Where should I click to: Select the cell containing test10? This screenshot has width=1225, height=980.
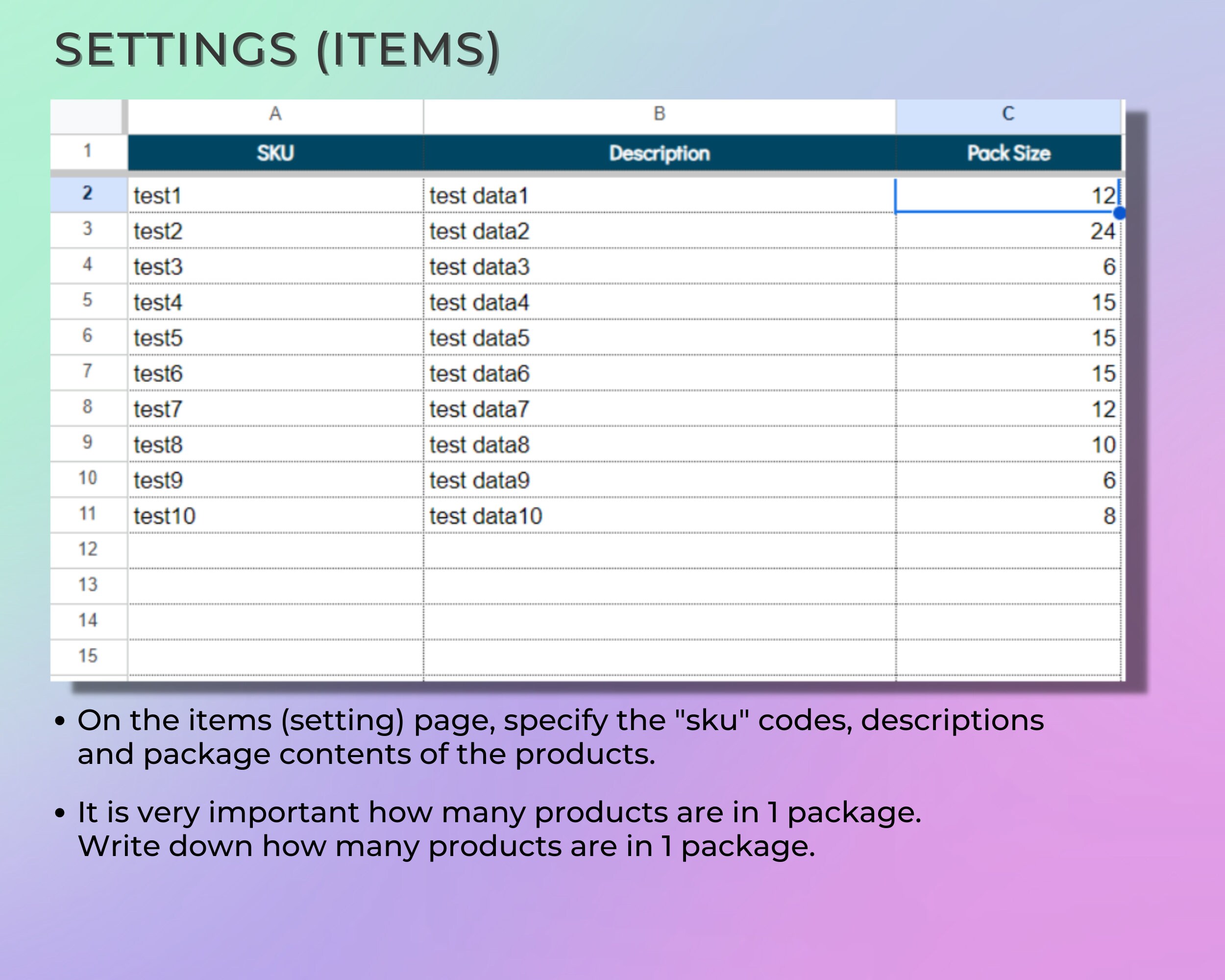click(x=275, y=514)
